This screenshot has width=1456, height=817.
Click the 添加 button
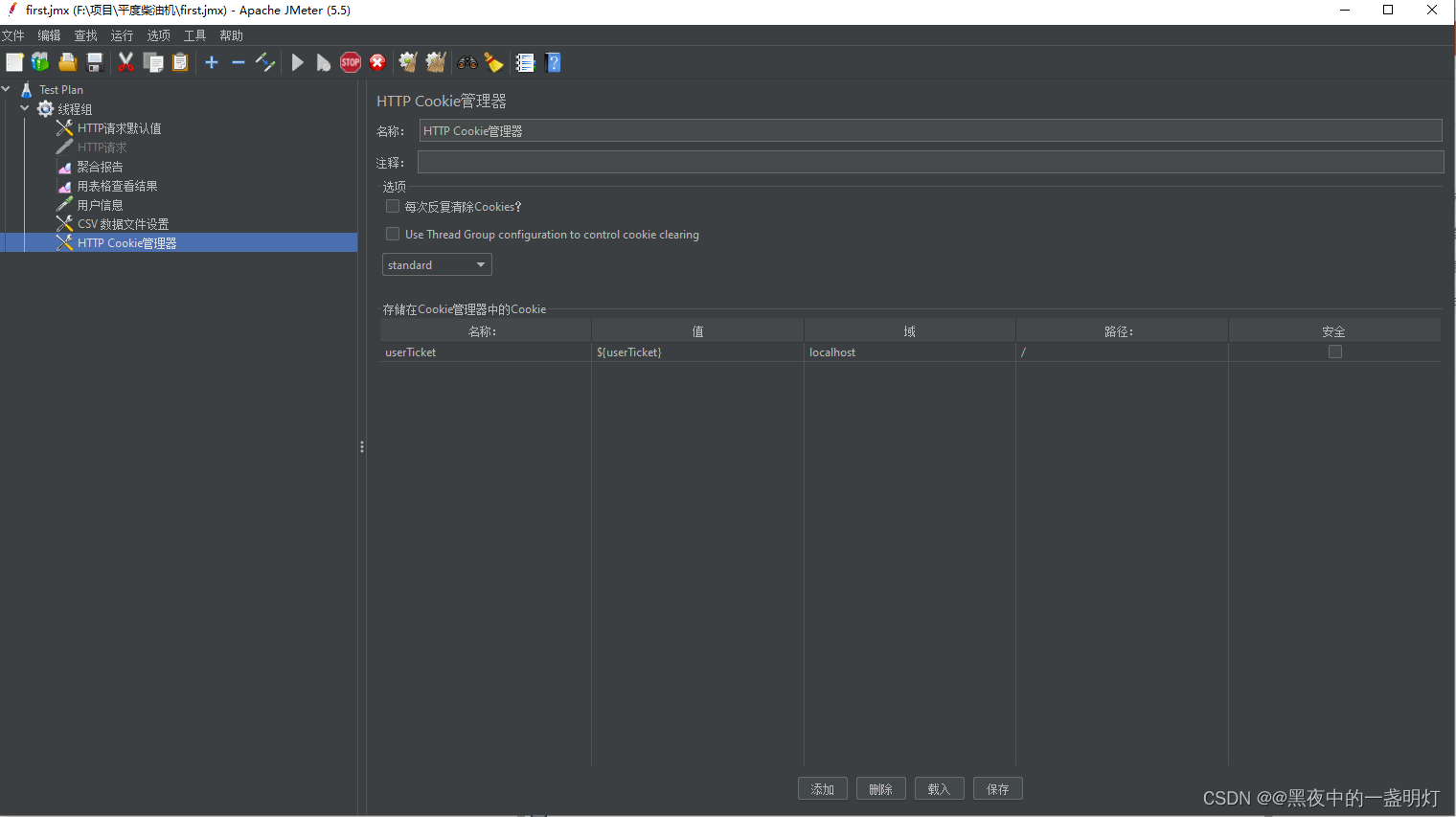[x=823, y=788]
